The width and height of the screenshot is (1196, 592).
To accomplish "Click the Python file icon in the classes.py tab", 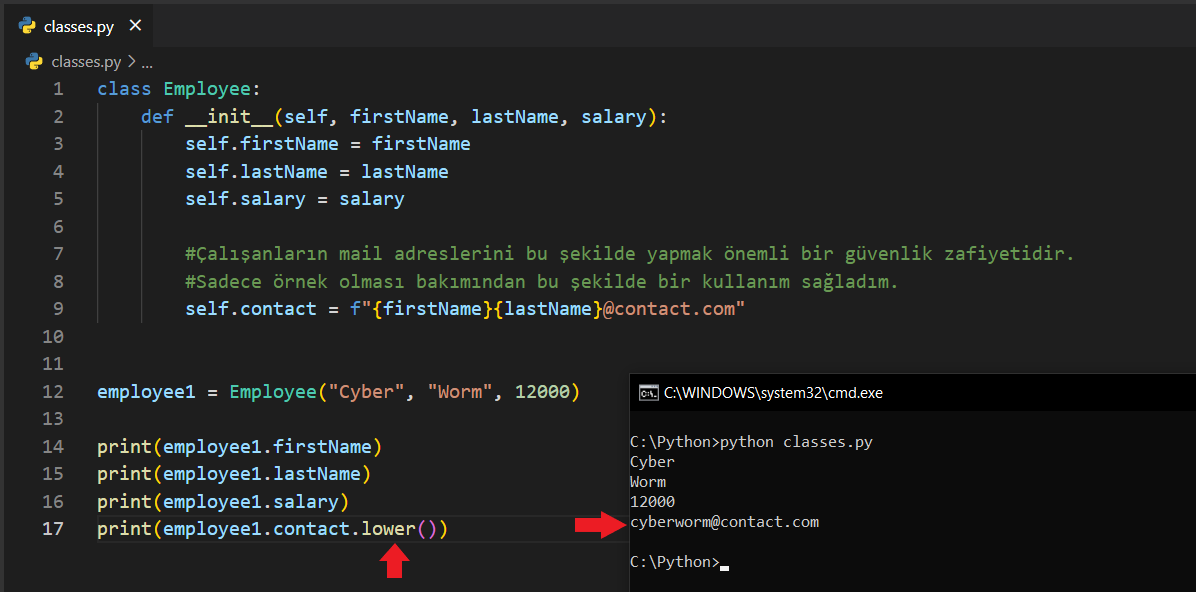I will (x=28, y=26).
